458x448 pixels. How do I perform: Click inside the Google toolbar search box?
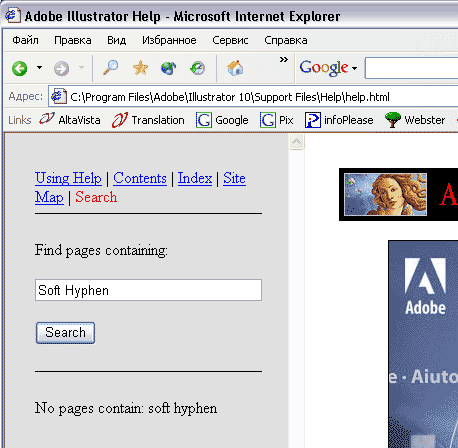point(411,68)
